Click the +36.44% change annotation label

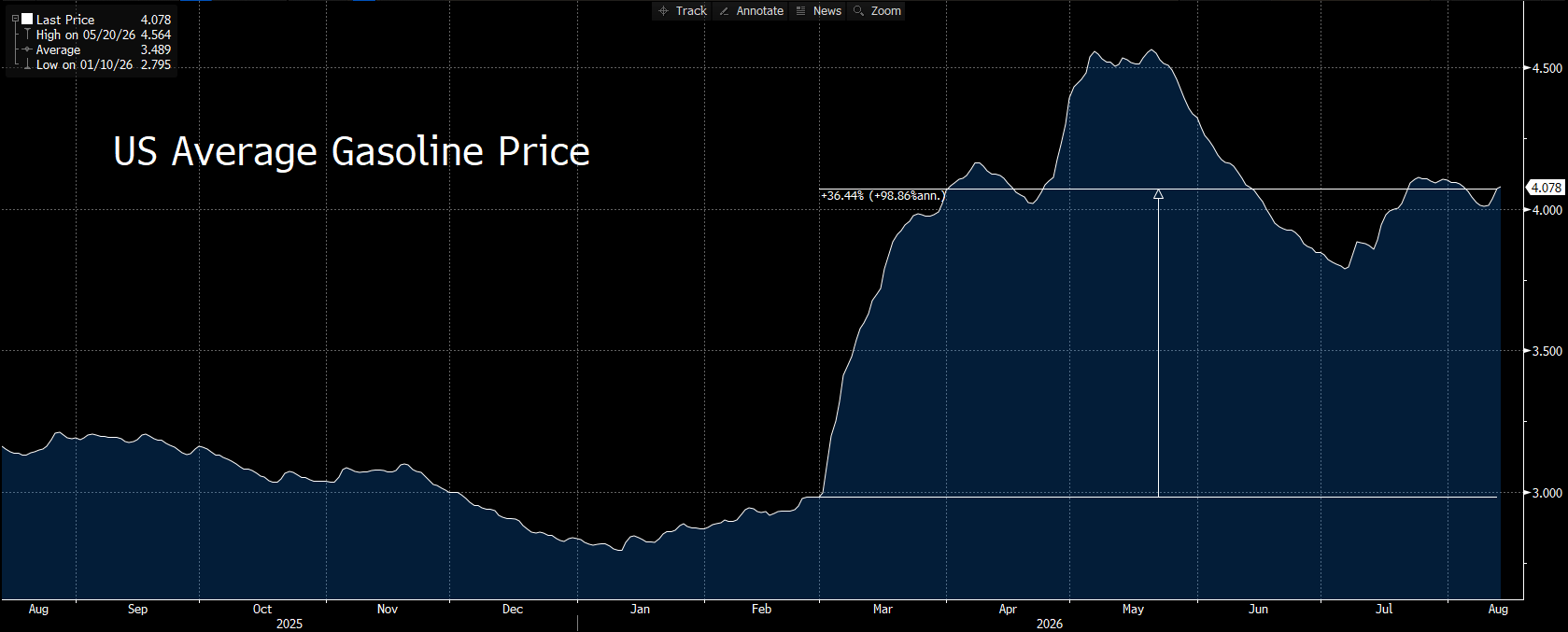(x=882, y=196)
